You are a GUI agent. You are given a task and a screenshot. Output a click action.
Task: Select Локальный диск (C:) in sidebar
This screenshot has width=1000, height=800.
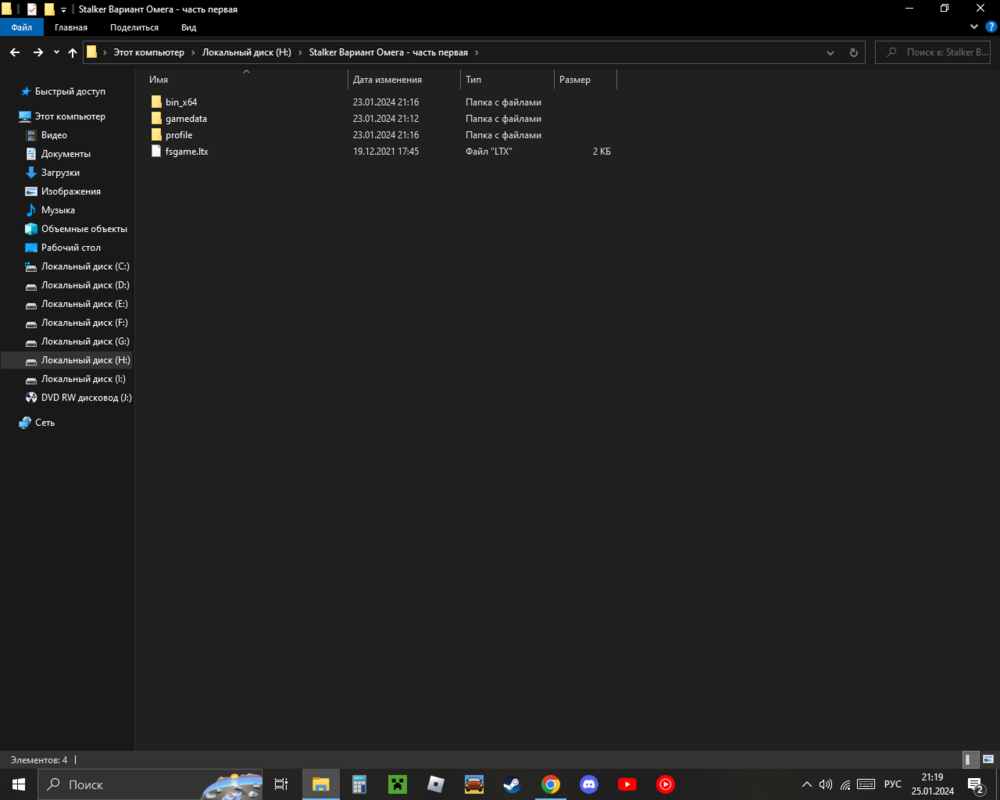point(85,266)
